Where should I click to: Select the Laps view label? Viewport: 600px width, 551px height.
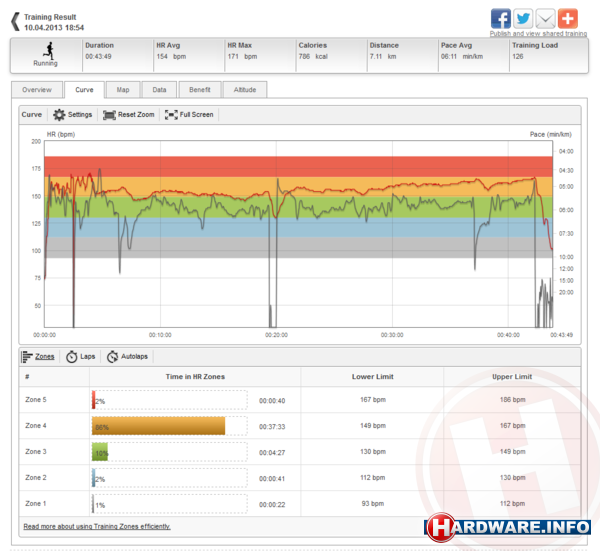coord(88,357)
